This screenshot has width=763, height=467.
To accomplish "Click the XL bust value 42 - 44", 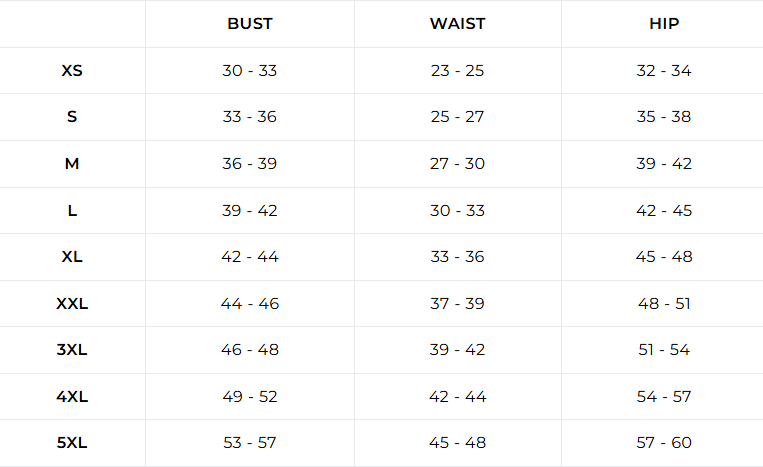I will coord(249,256).
